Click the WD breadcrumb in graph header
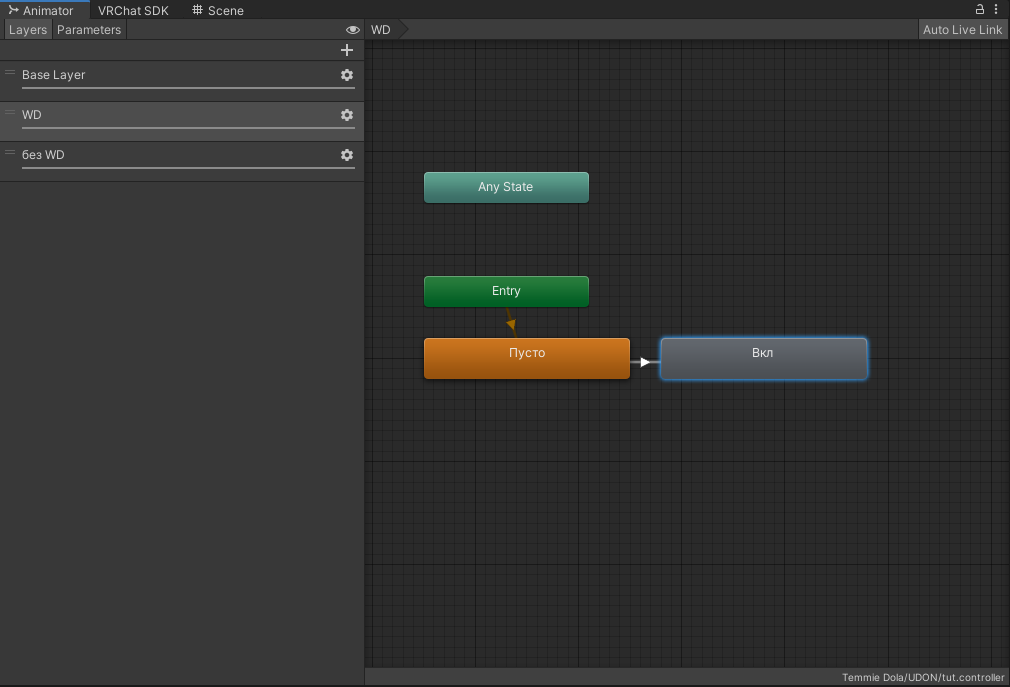The width and height of the screenshot is (1010, 687). [x=381, y=30]
